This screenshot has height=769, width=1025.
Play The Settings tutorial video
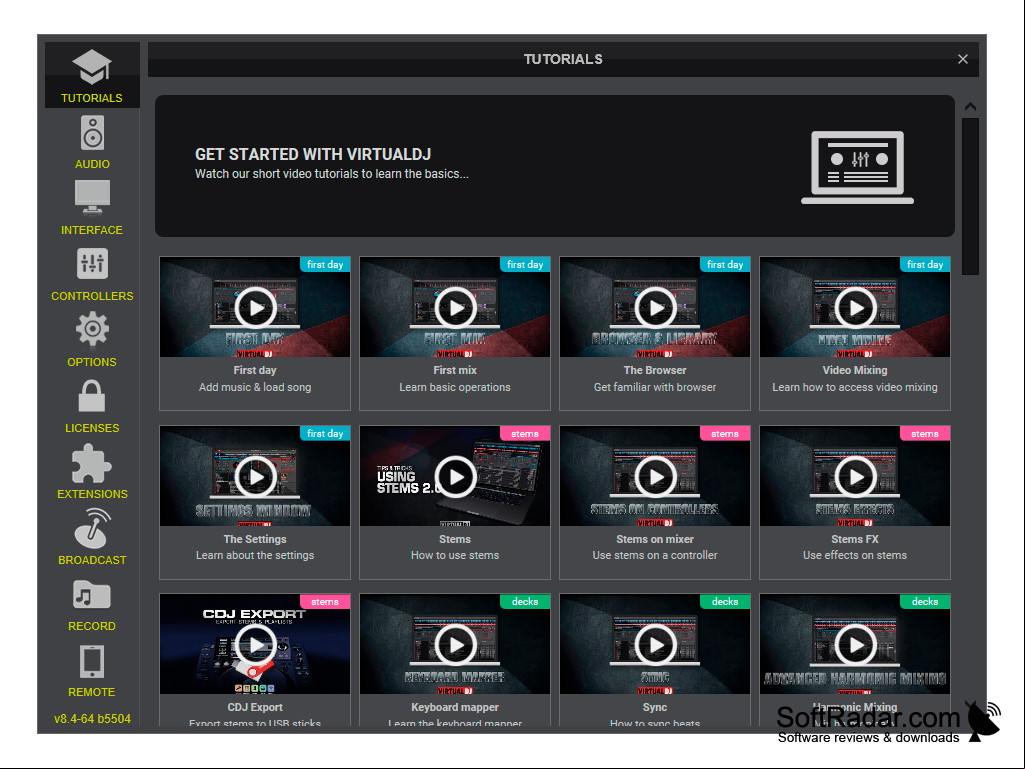255,477
